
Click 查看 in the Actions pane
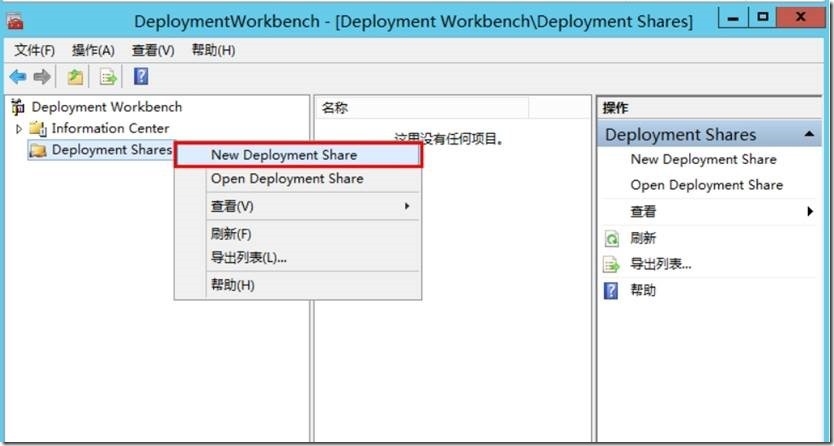[643, 212]
